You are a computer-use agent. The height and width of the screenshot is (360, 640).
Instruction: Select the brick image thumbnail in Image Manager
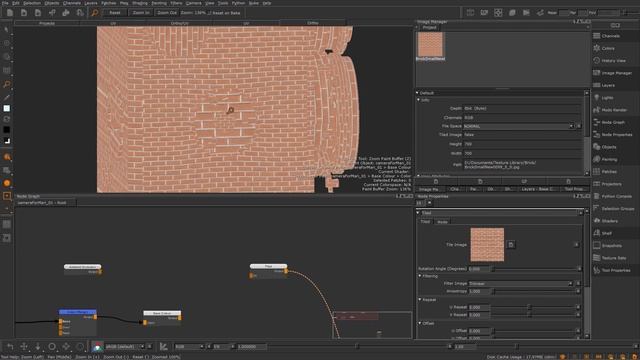click(430, 44)
